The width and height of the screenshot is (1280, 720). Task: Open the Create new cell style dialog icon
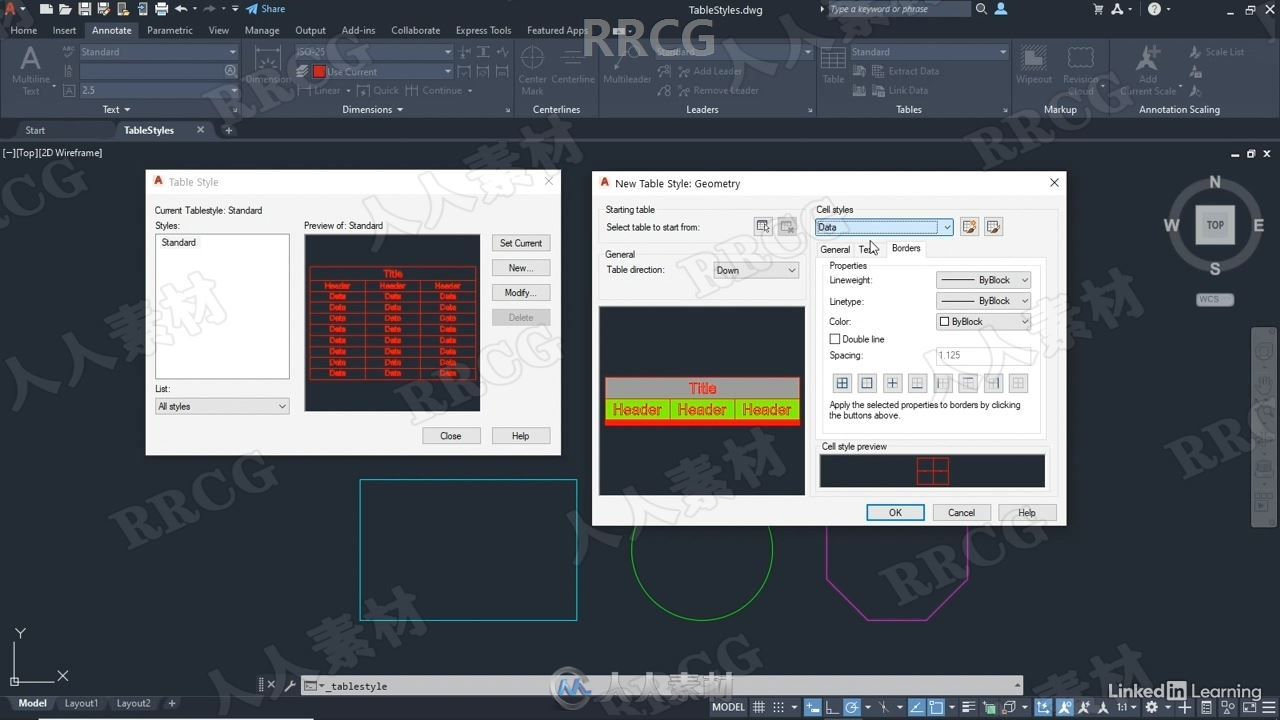969,227
